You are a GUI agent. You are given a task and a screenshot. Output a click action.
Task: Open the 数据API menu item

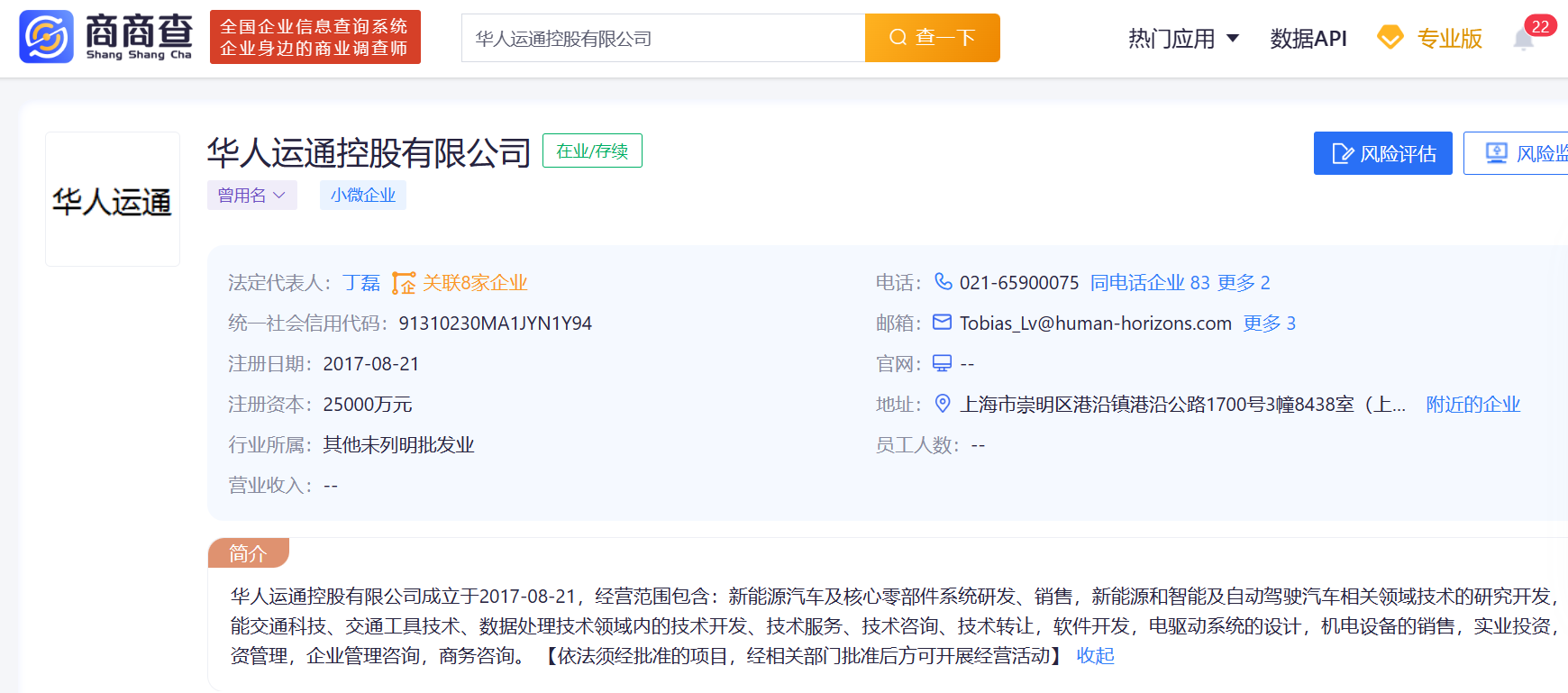pos(1308,38)
